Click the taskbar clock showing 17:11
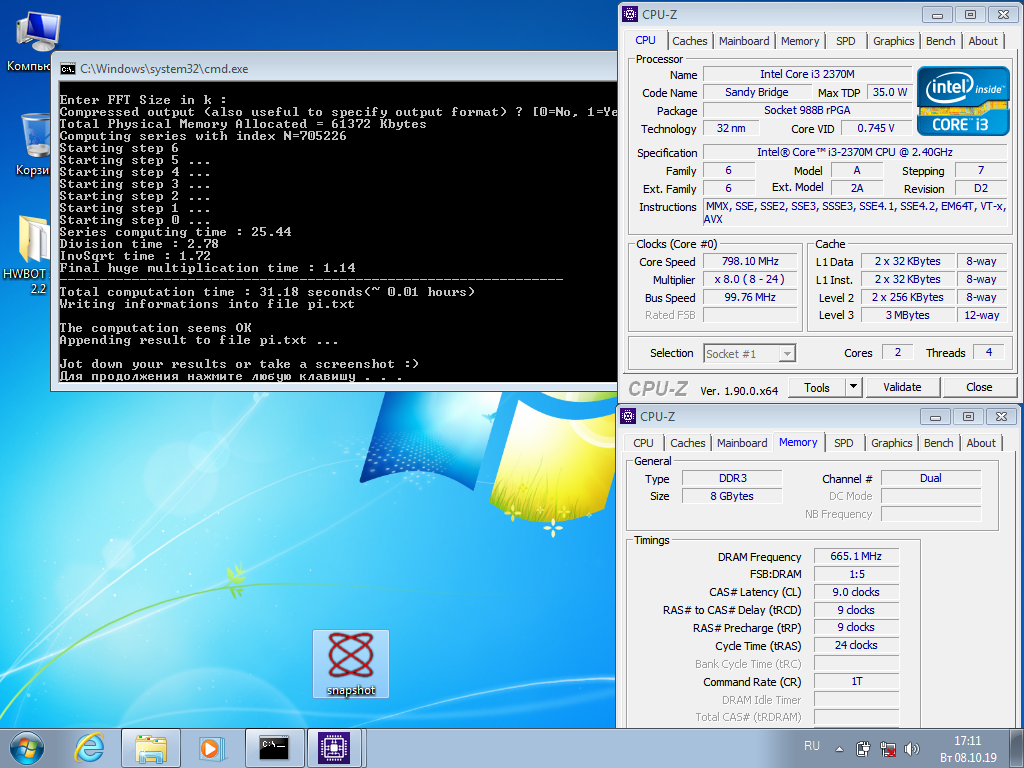Viewport: 1024px width, 768px height. (x=968, y=749)
